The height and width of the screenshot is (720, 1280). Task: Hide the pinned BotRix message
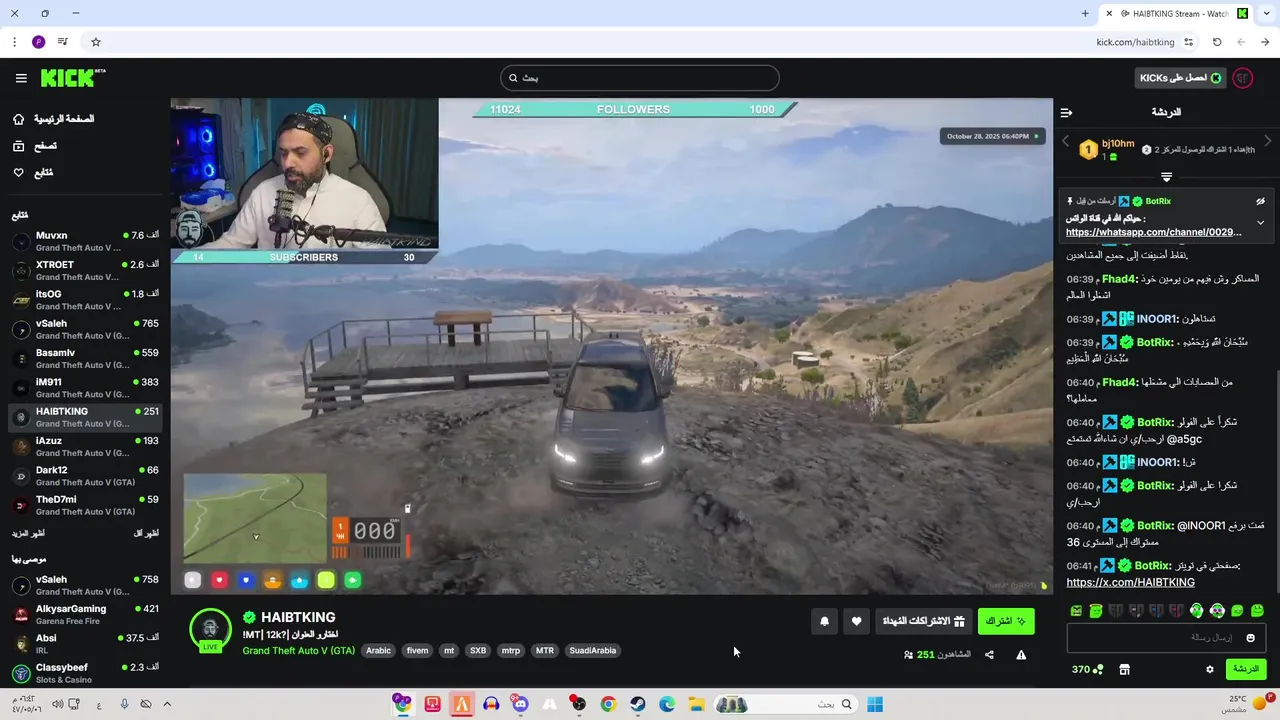1260,201
